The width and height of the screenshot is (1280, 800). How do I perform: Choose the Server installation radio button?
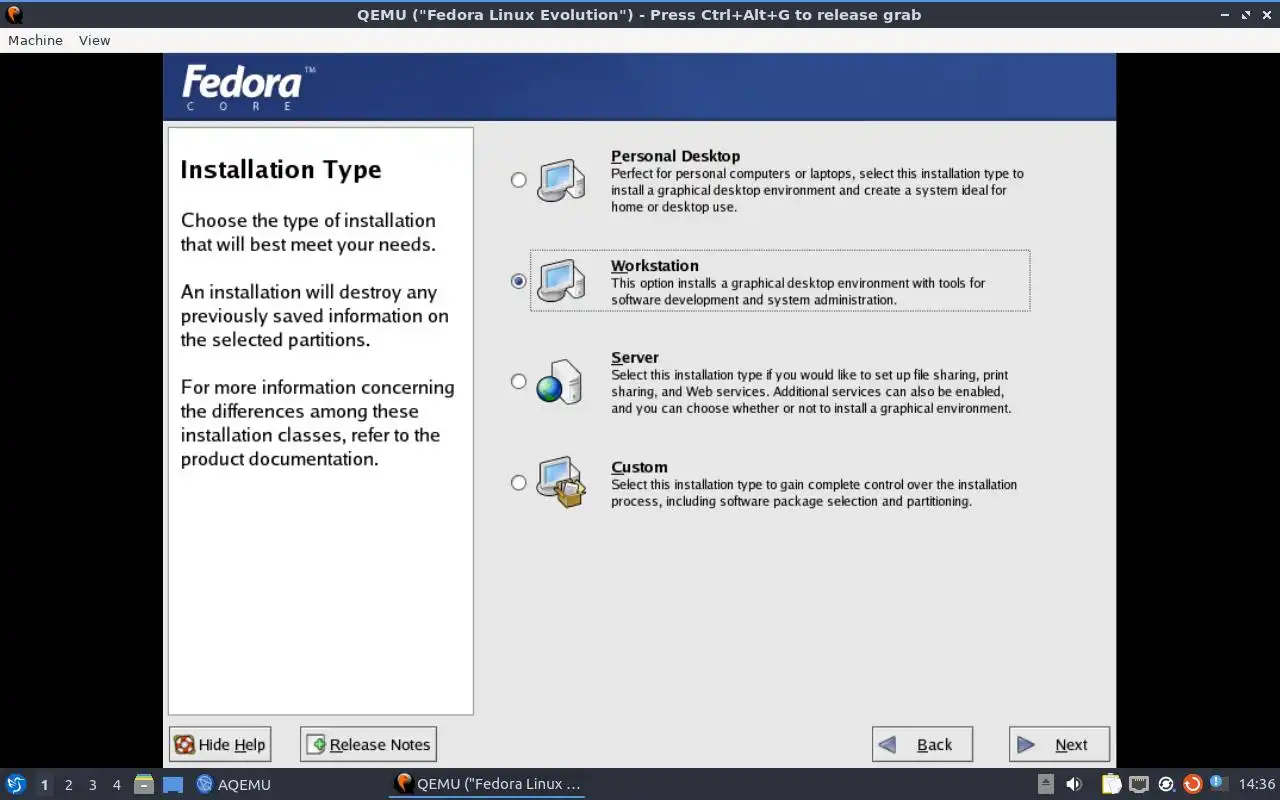518,381
